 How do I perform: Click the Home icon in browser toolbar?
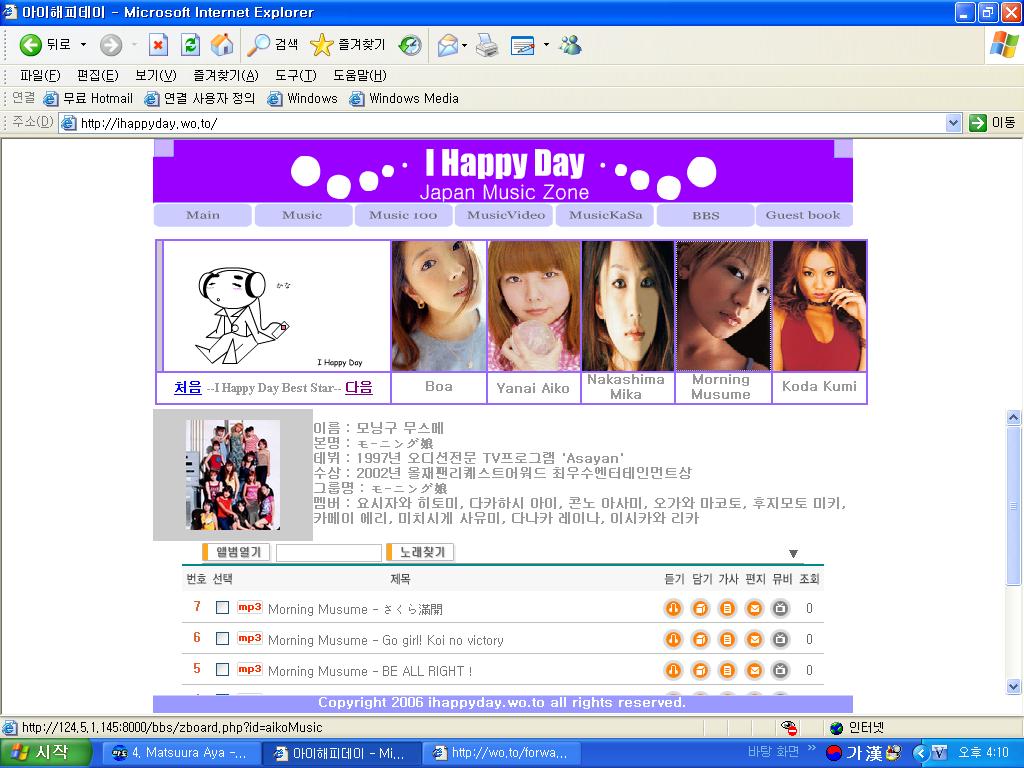click(x=222, y=45)
